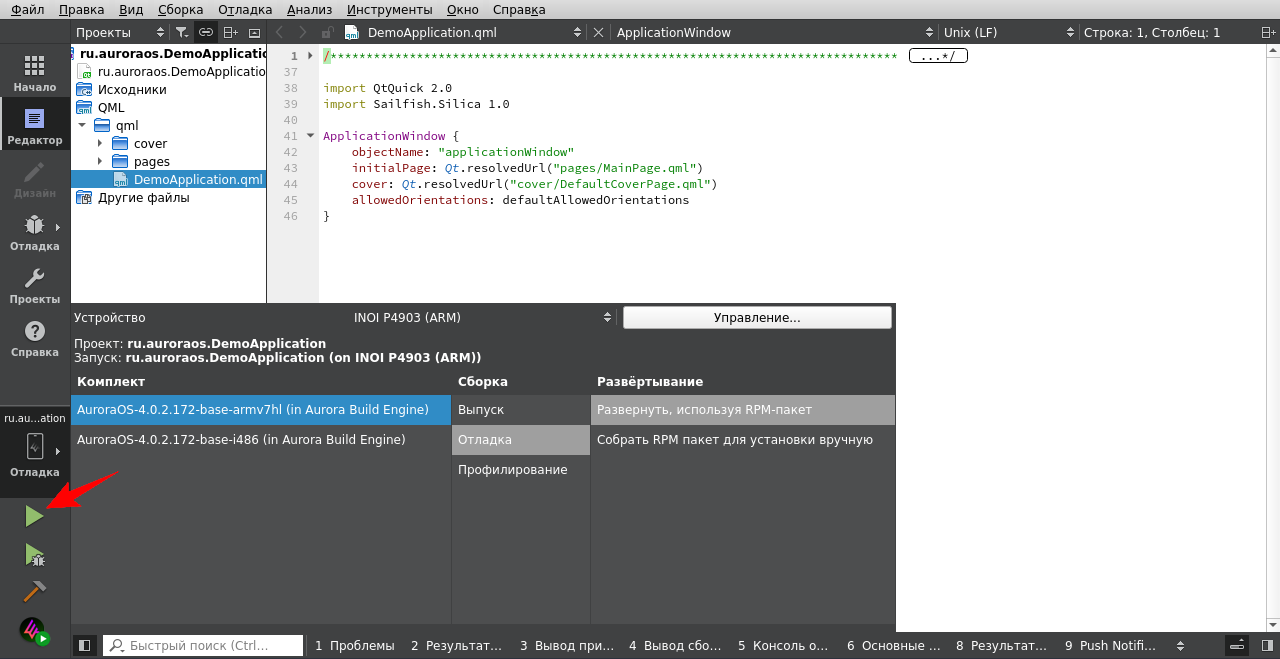Open Справка help mode
The height and width of the screenshot is (659, 1280).
(34, 339)
